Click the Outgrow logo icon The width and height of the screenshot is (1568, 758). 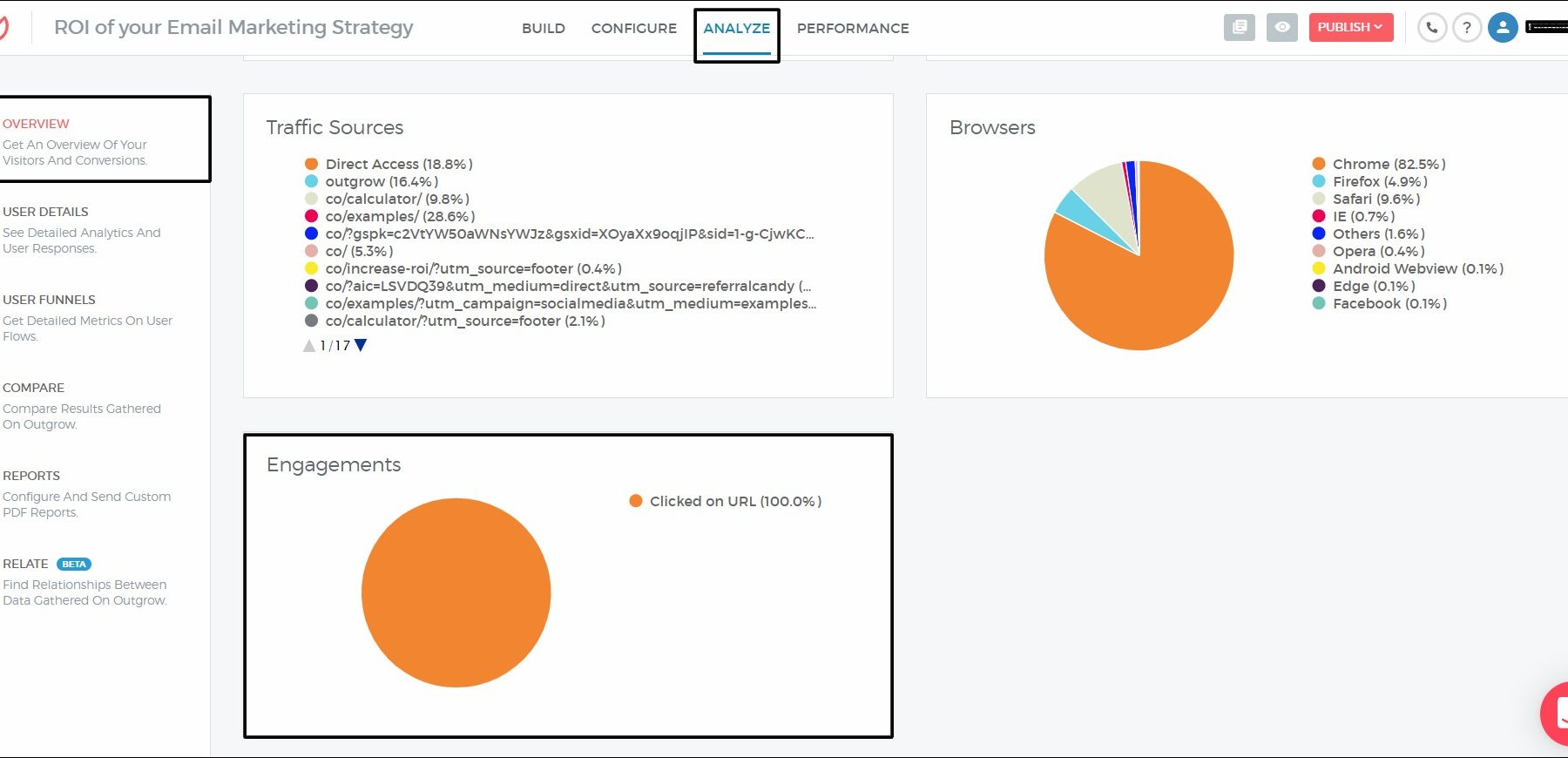[x=3, y=28]
